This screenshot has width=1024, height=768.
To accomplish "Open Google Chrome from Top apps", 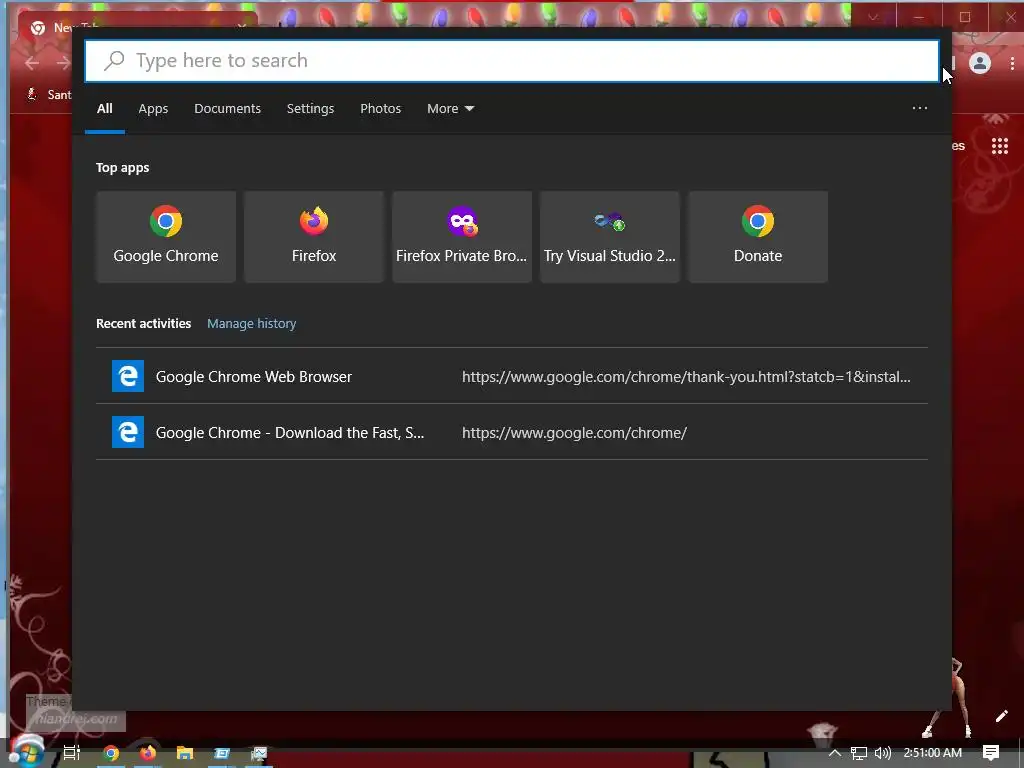I will click(166, 237).
